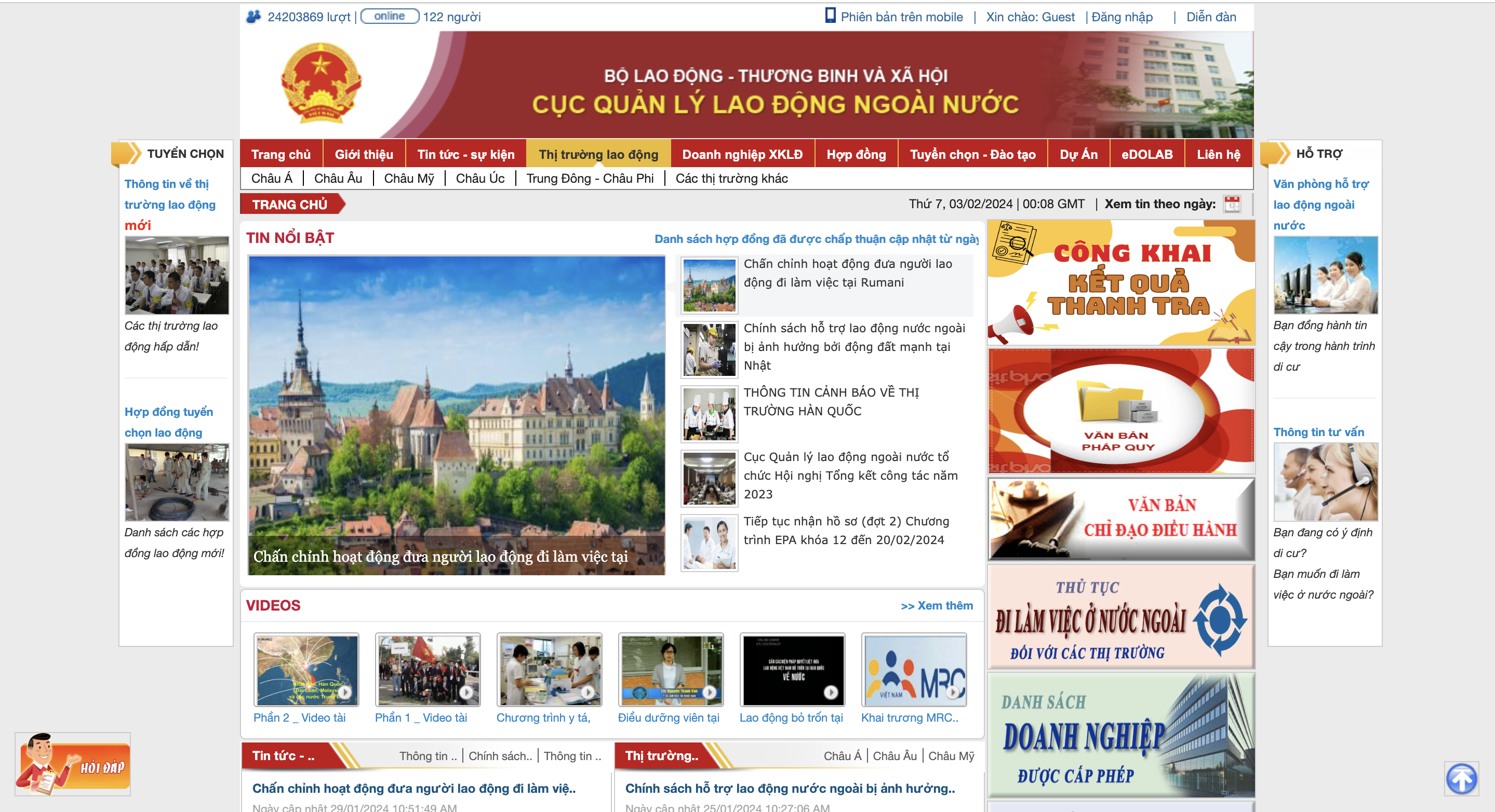This screenshot has height=812, width=1495.
Task: Go to the Châu Âu submenu tab
Action: [338, 179]
